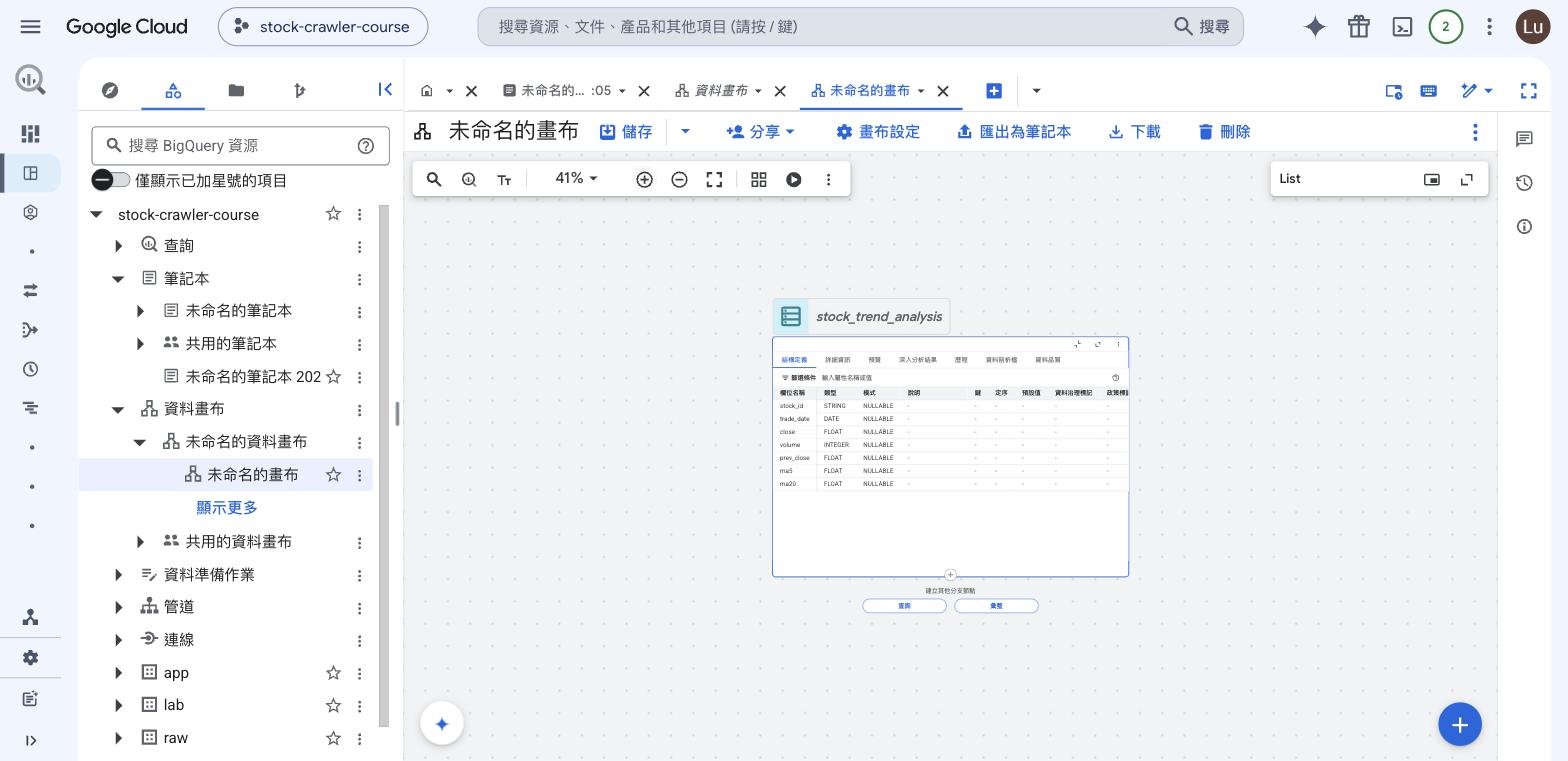The image size is (1568, 761).
Task: Star the raw dataset
Action: pyautogui.click(x=333, y=738)
